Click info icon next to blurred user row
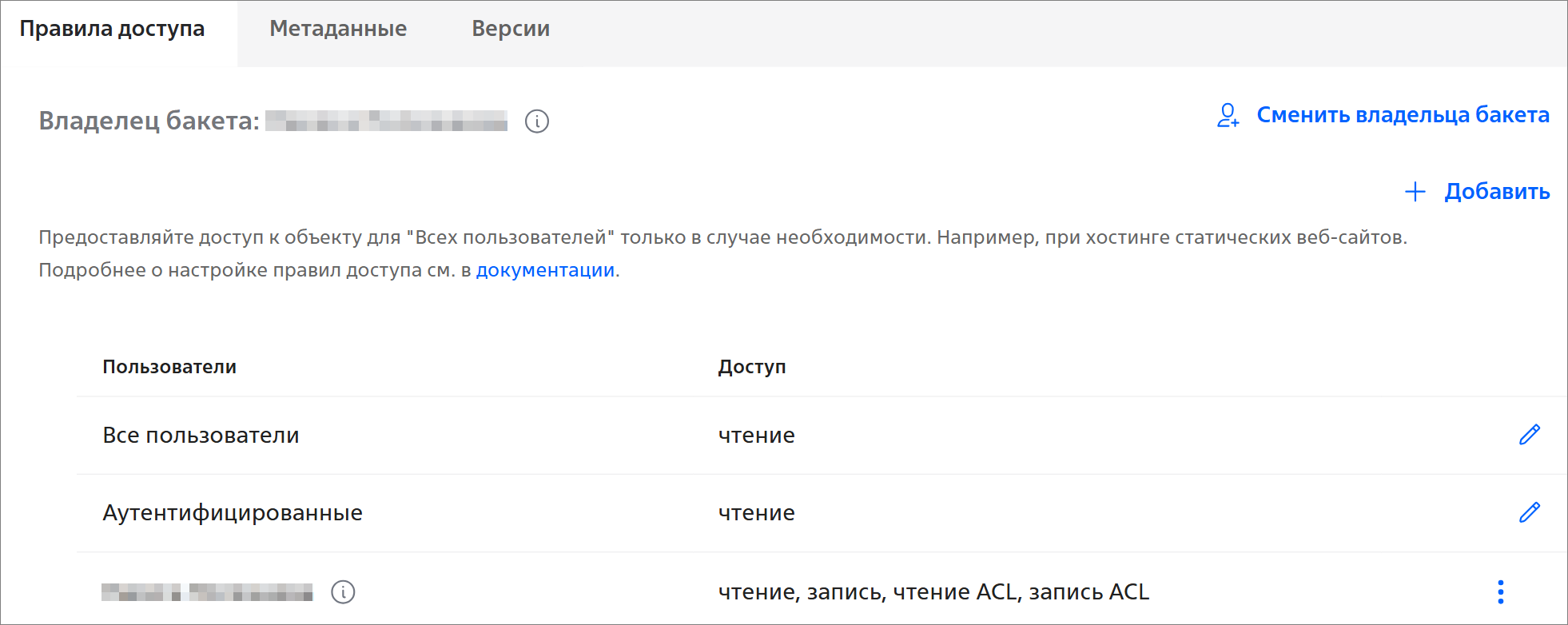Viewport: 1568px width, 625px height. [x=343, y=592]
